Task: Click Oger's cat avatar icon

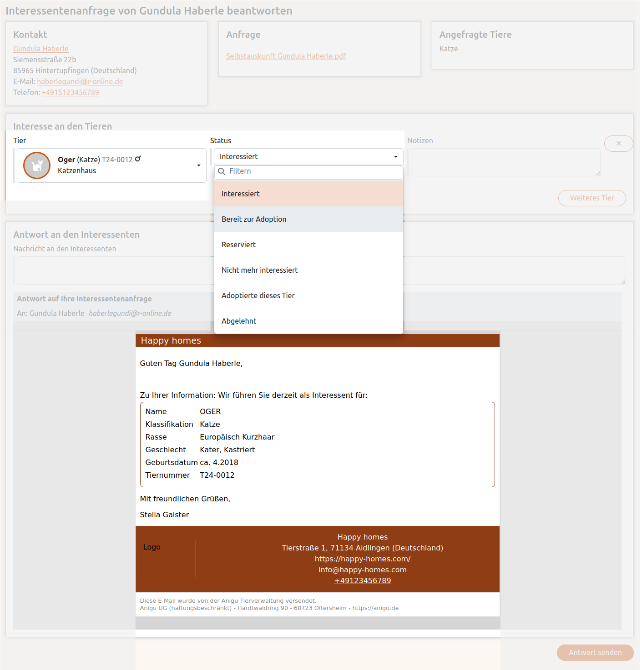Action: point(37,165)
